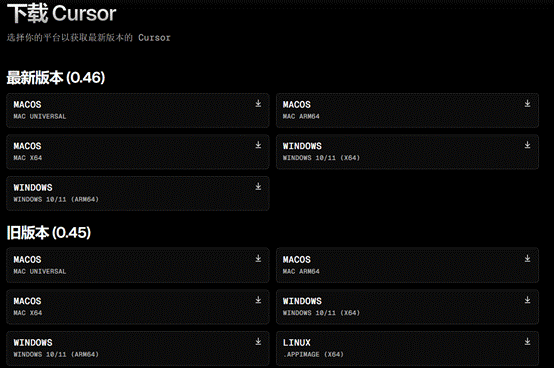Viewport: 554px width, 368px height.
Task: Click the 下载 Cursor page heading
Action: [x=62, y=13]
